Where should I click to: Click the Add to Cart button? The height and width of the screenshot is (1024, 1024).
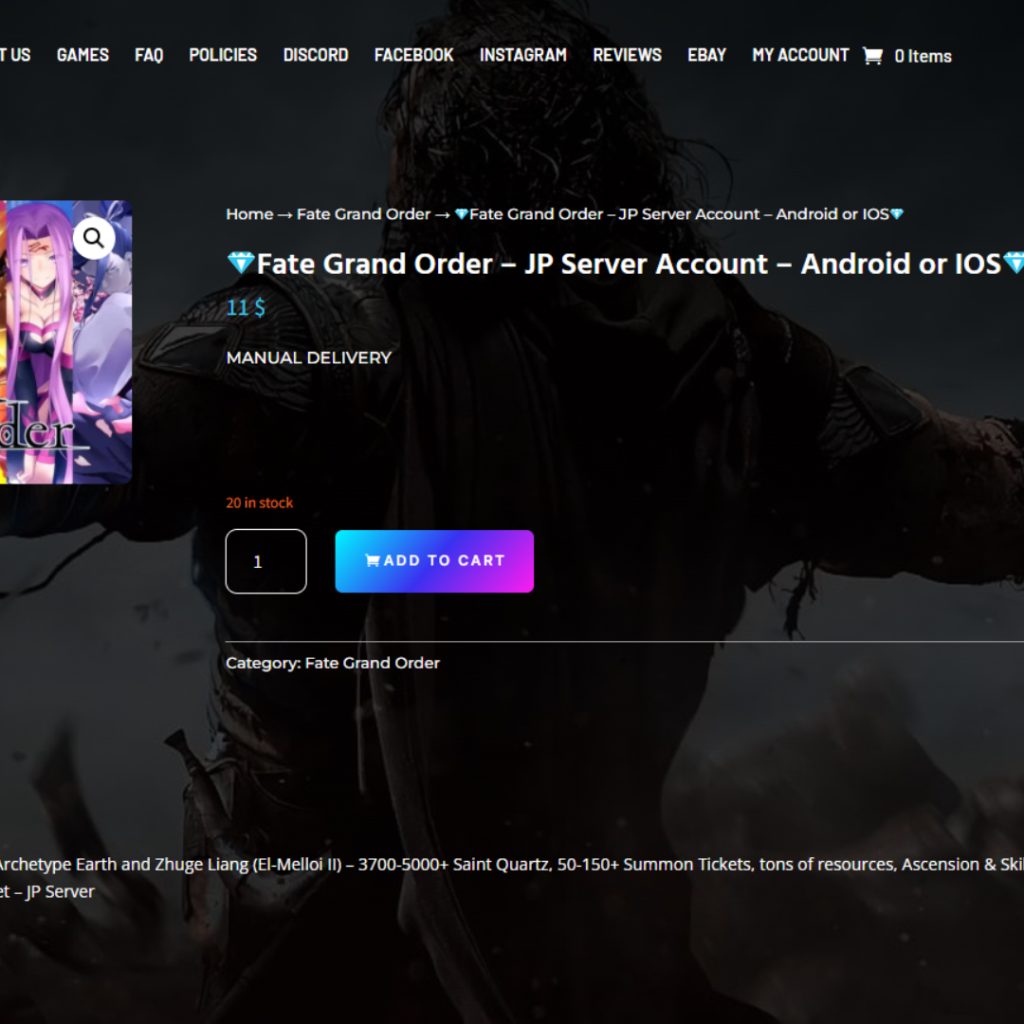[434, 561]
